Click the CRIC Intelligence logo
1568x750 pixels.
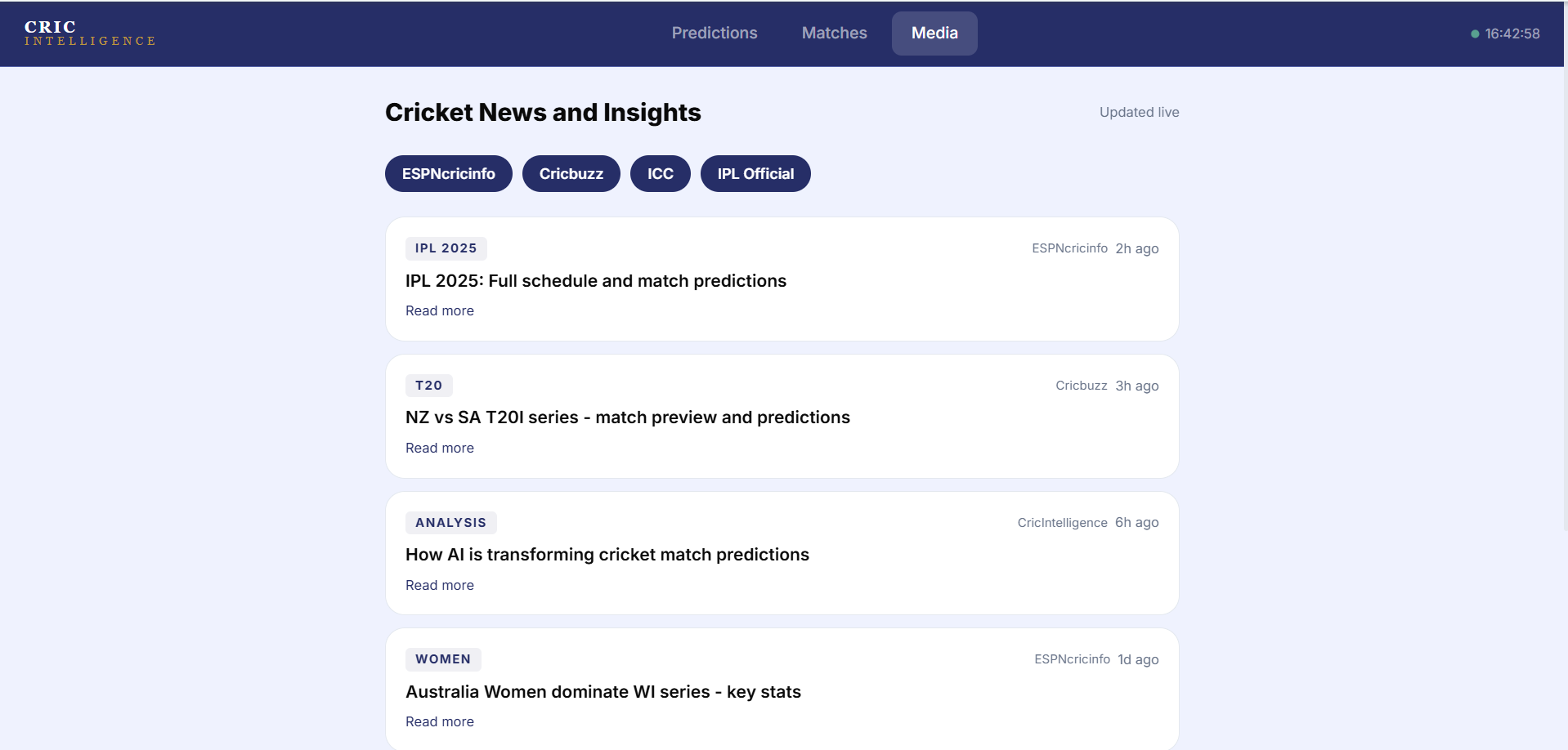click(88, 33)
